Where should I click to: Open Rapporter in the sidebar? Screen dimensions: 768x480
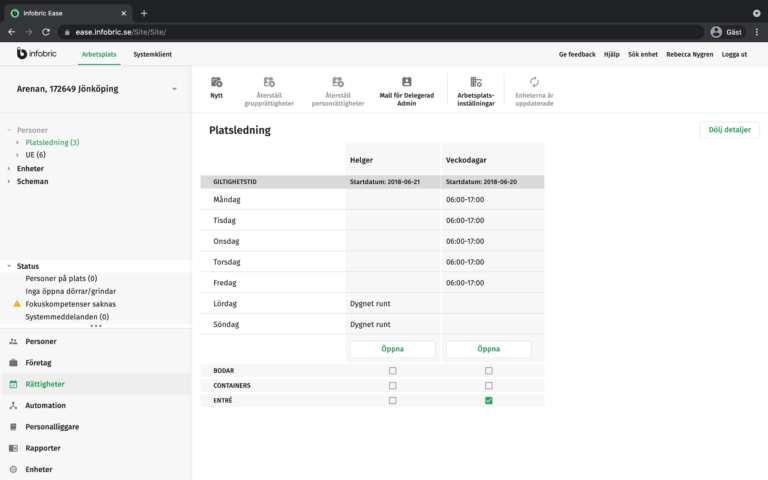[43, 448]
